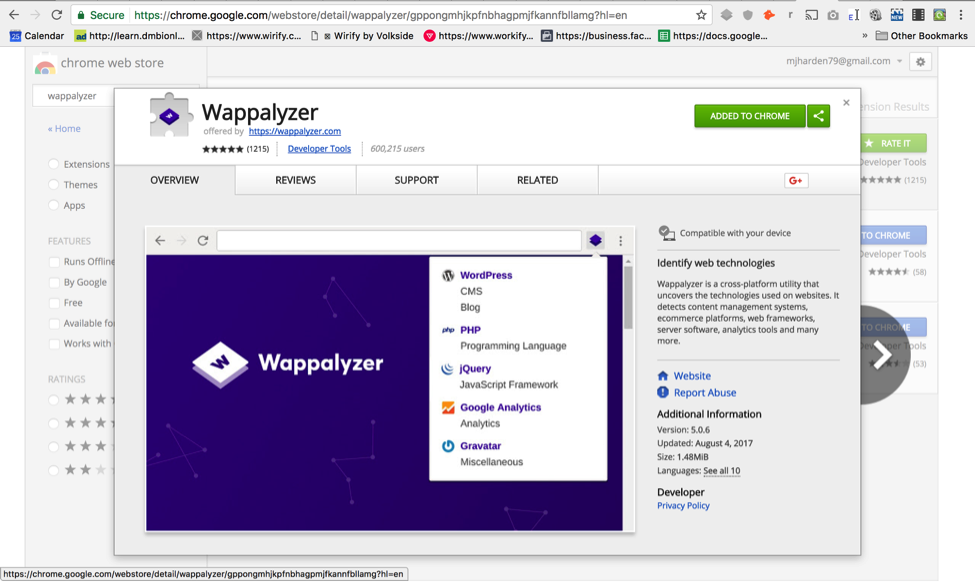The width and height of the screenshot is (975, 582).
Task: Close the Wappalyzer detail dialog
Action: pyautogui.click(x=846, y=103)
